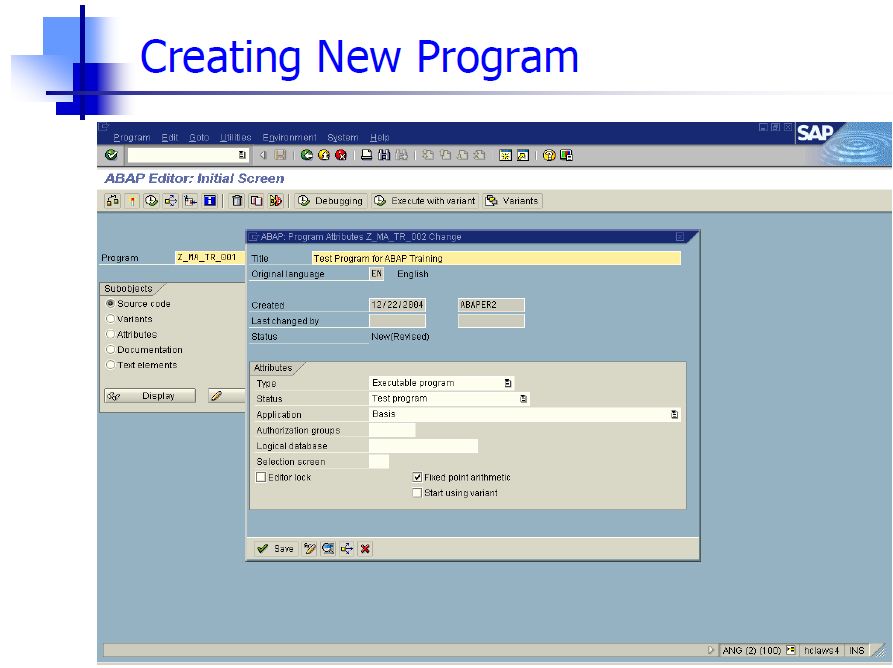The height and width of the screenshot is (668, 893).
Task: Open the Type dropdown showing Executable program
Action: [x=508, y=383]
